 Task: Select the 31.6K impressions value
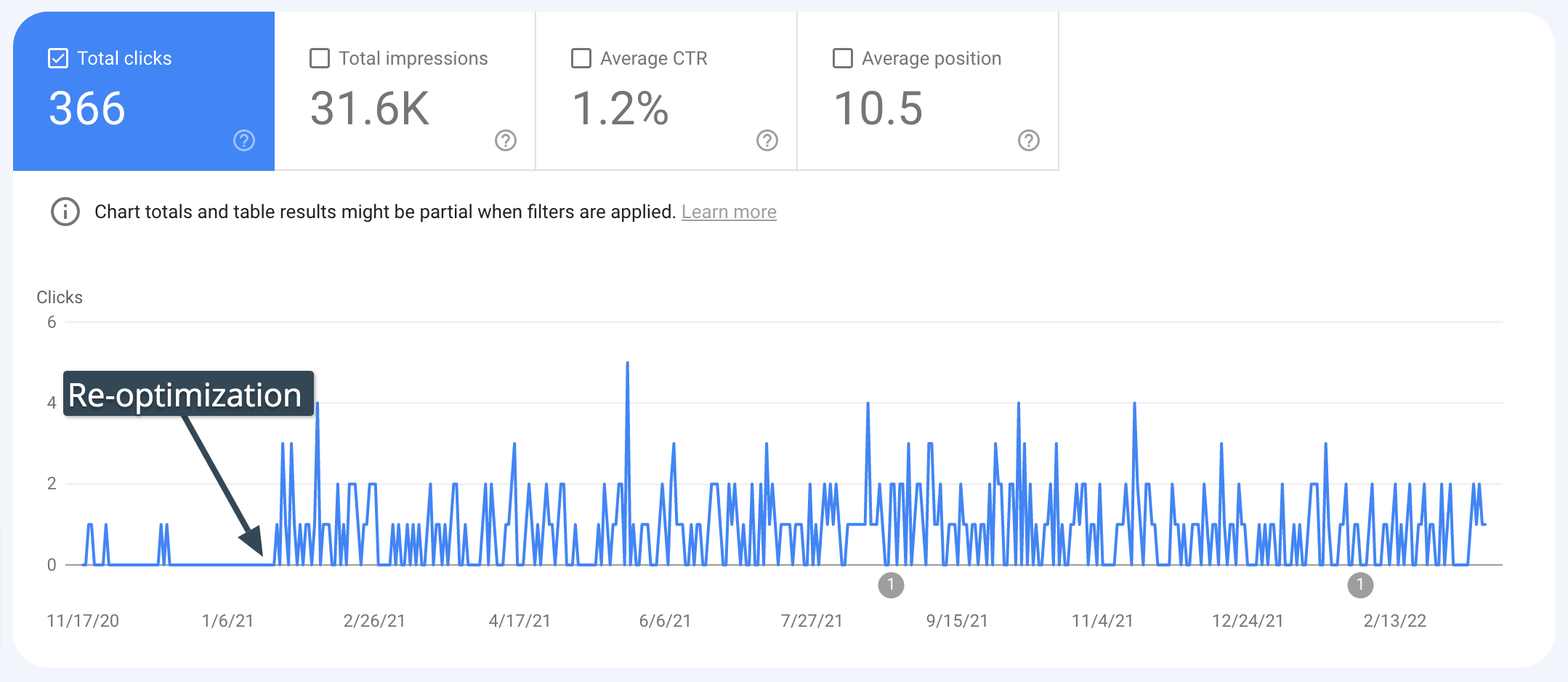point(370,109)
